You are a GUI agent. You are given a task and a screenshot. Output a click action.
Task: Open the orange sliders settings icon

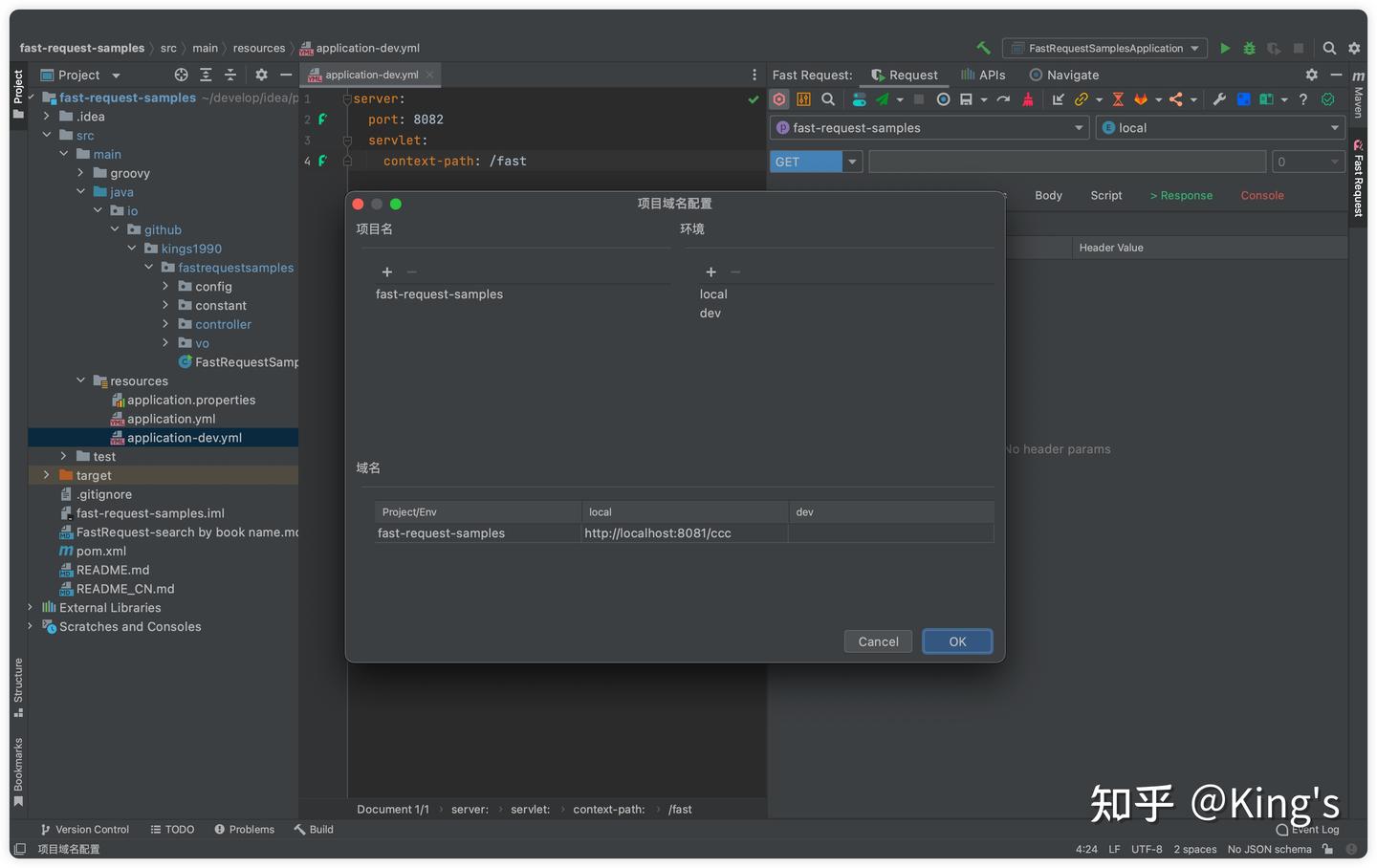coord(803,99)
